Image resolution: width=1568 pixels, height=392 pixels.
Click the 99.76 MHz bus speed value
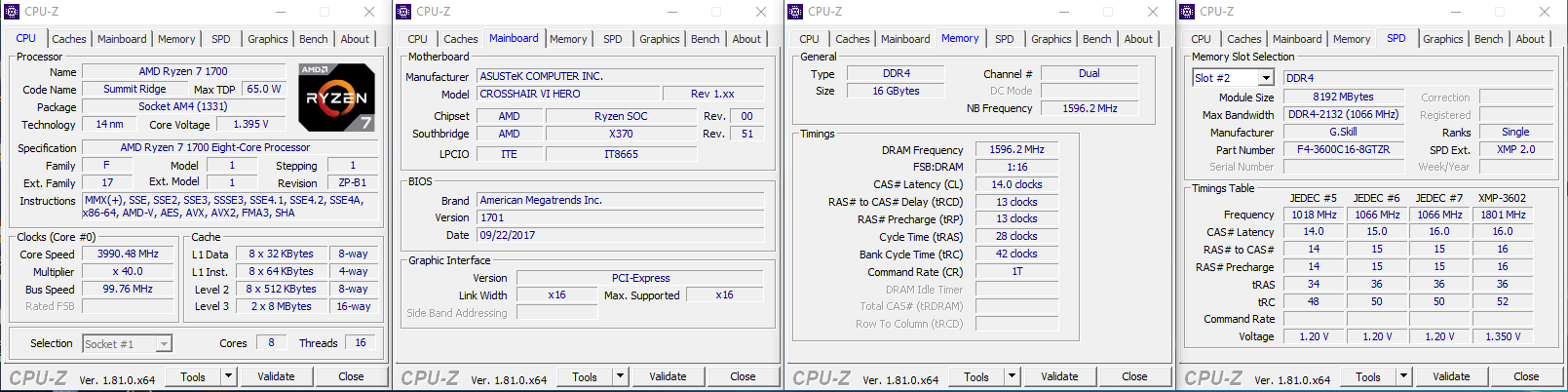click(128, 289)
